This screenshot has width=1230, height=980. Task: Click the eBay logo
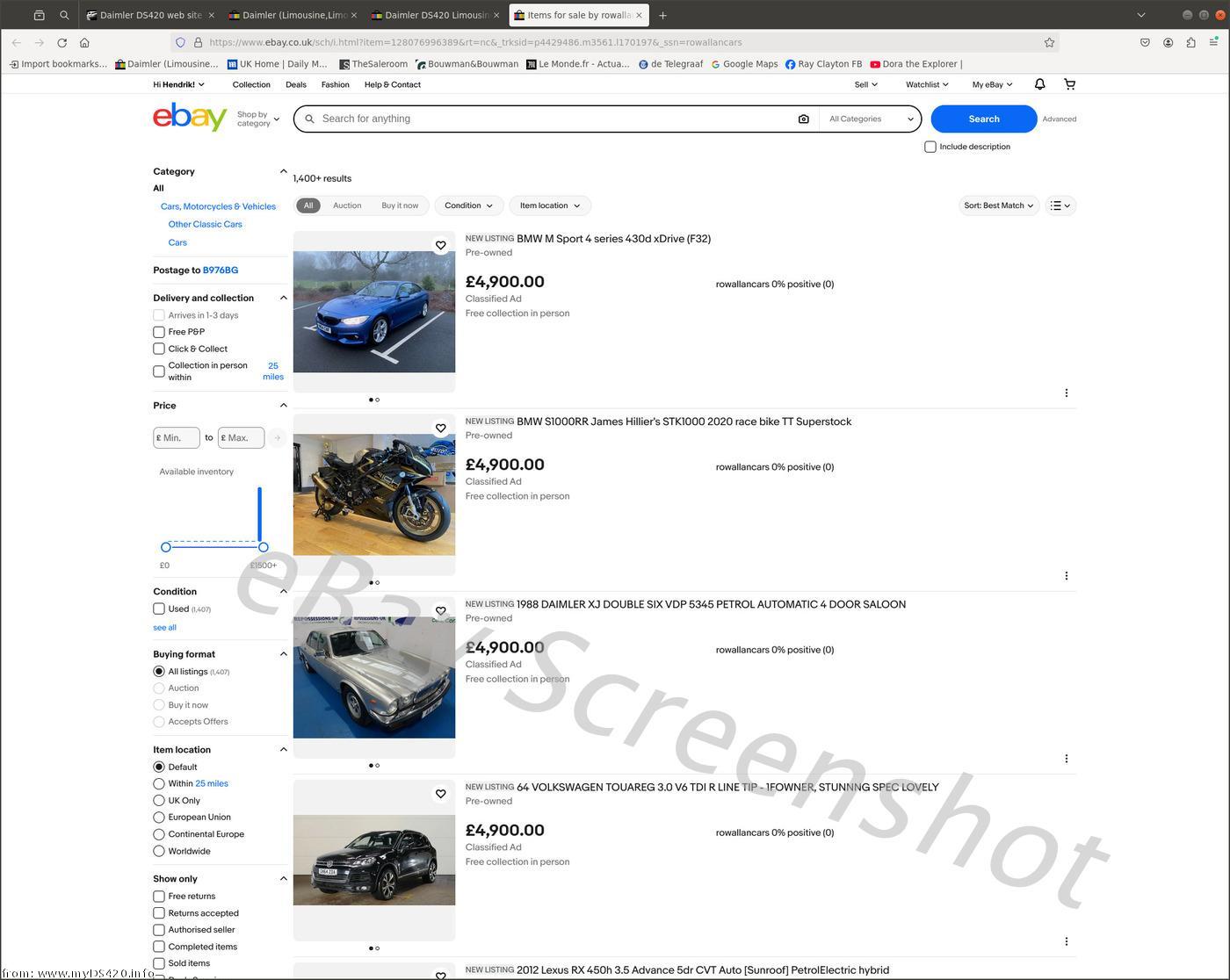(190, 117)
